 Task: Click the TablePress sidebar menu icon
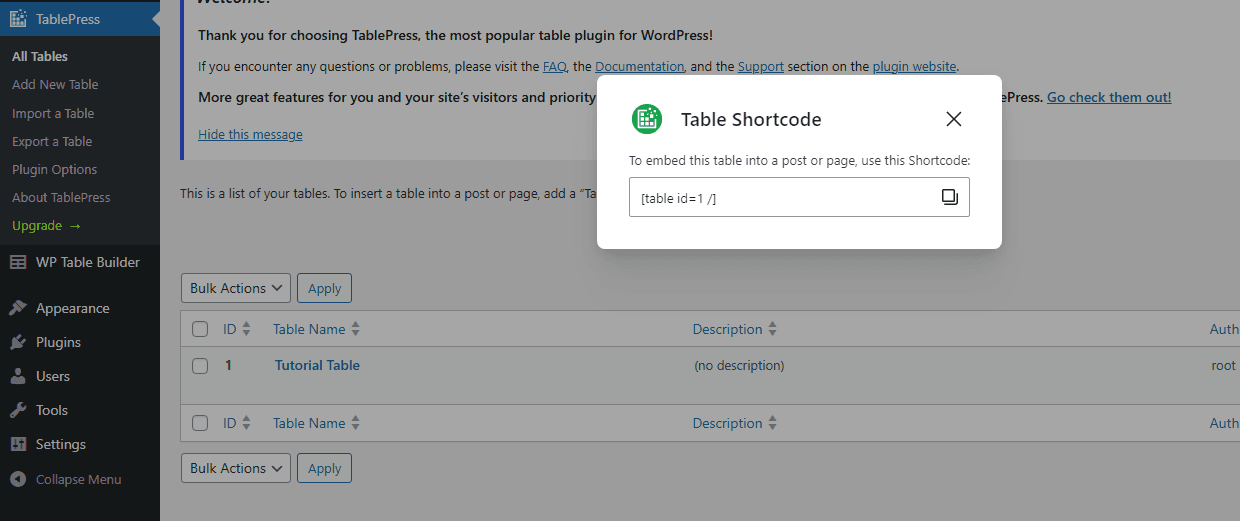(x=18, y=19)
